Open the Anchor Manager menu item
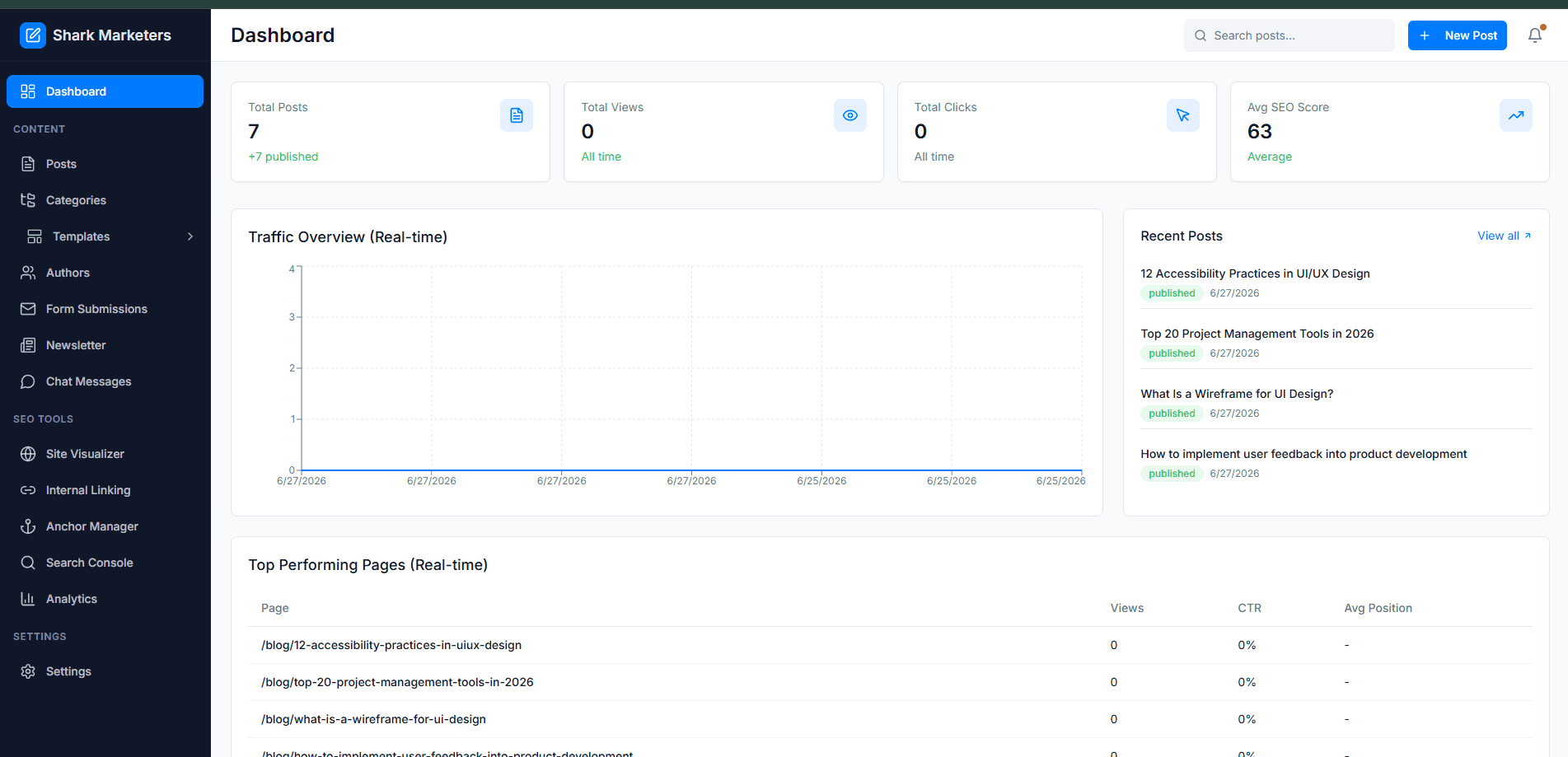1568x757 pixels. [x=105, y=526]
